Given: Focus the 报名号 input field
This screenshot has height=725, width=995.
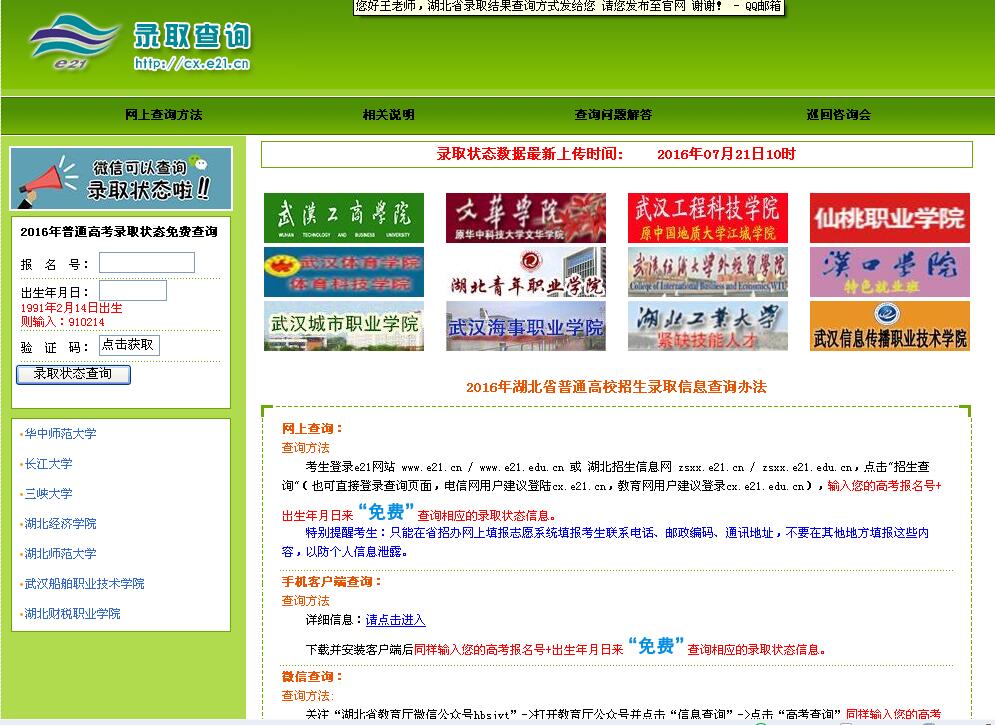Looking at the screenshot, I should tap(147, 263).
